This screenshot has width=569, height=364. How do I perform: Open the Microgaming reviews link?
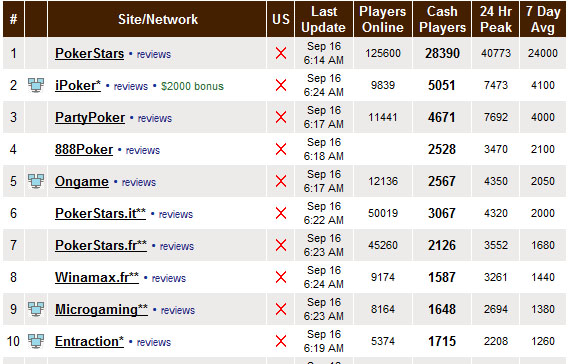point(178,310)
